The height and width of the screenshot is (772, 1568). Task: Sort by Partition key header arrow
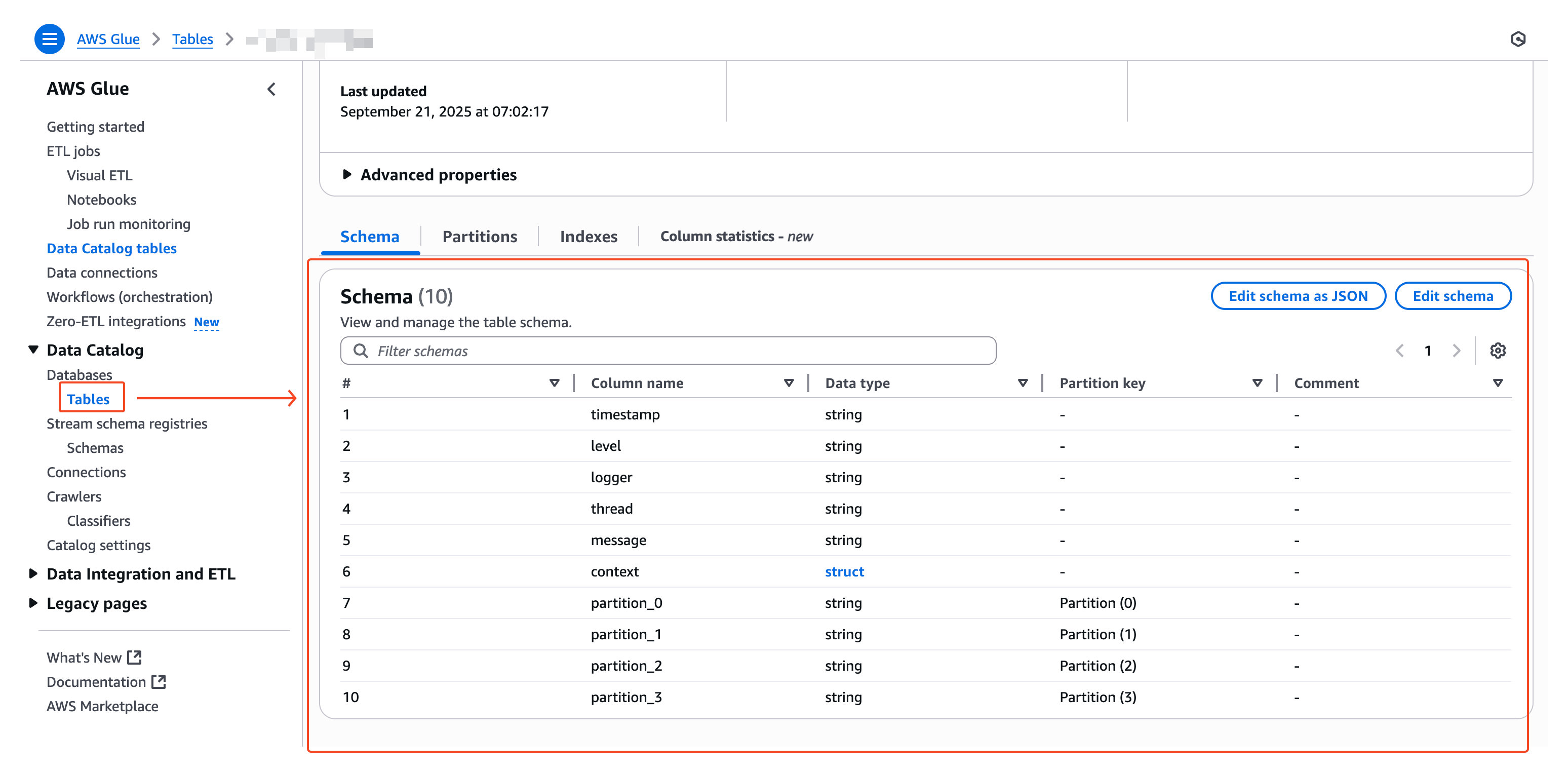pos(1257,383)
